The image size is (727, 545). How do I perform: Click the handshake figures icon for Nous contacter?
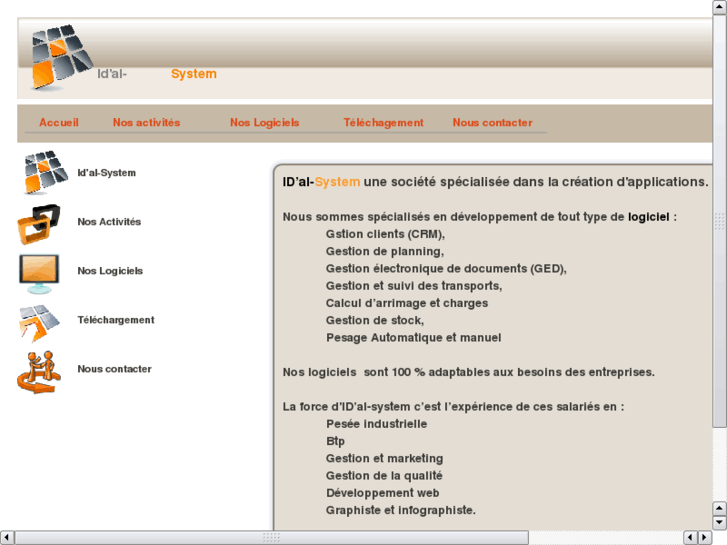(39, 372)
